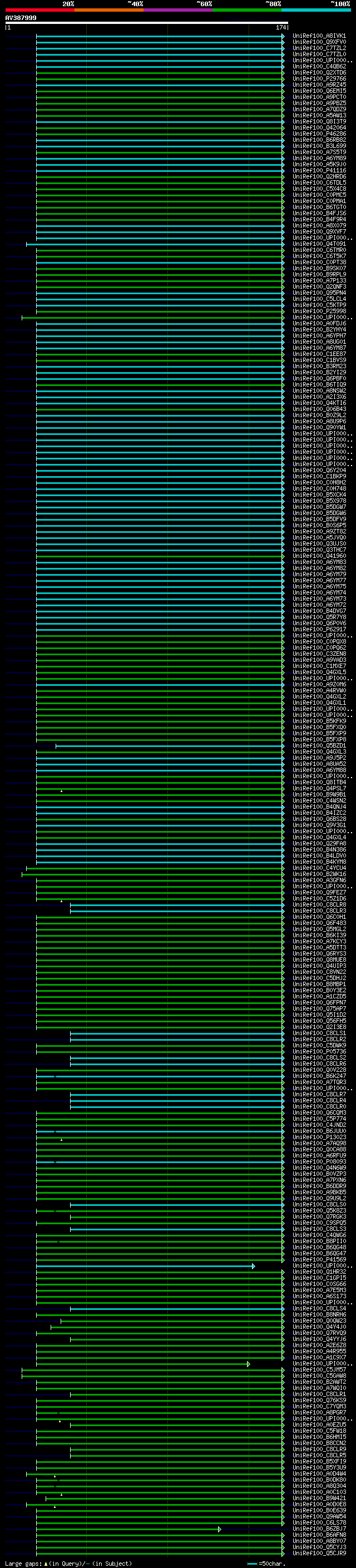356x1568 pixels.
Task: Select hit label UniRef100_Q5CJR9
Action: tap(319, 1553)
